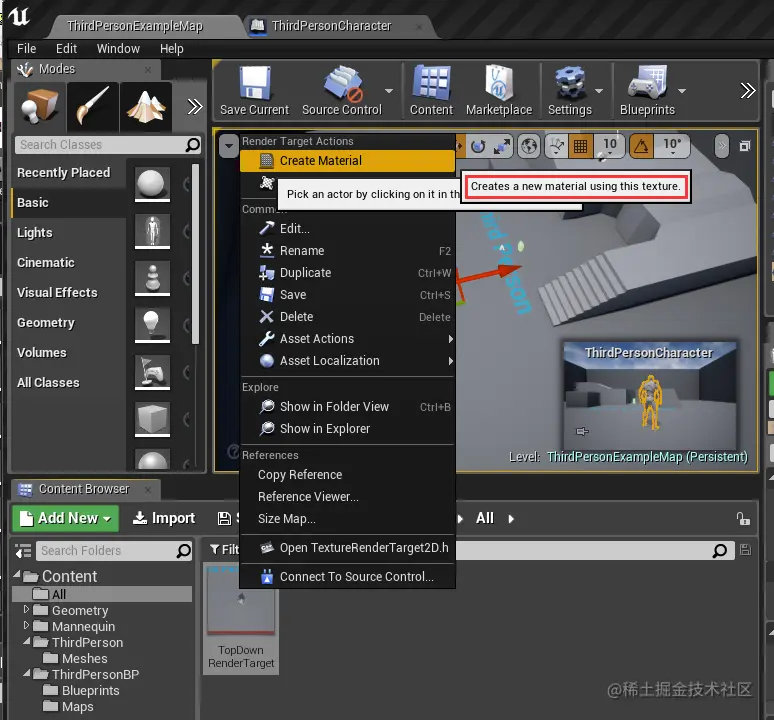Expand more modes with double chevron
Viewport: 774px width, 720px height.
pyautogui.click(x=195, y=106)
